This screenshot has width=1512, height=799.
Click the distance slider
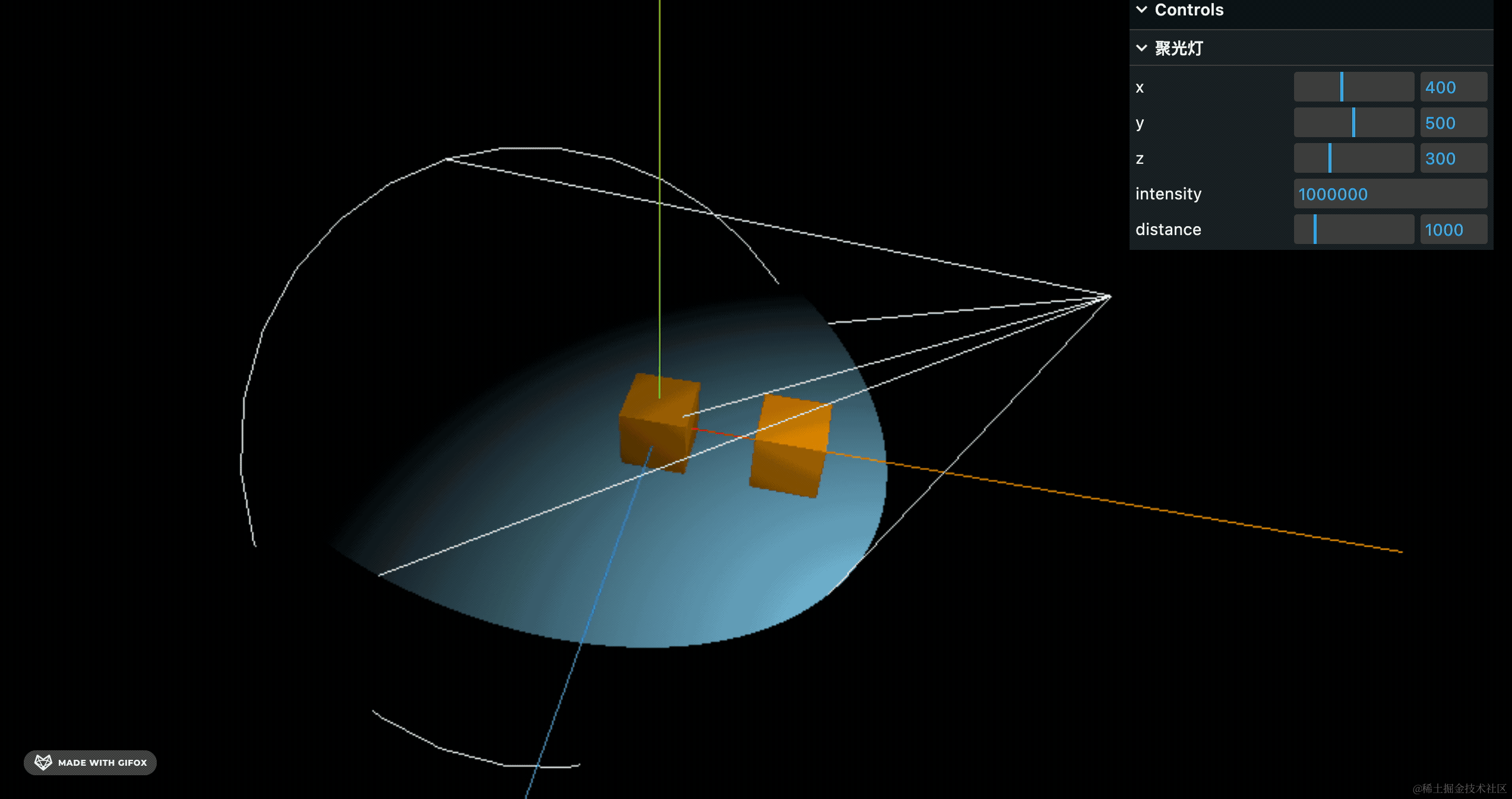[x=1353, y=230]
